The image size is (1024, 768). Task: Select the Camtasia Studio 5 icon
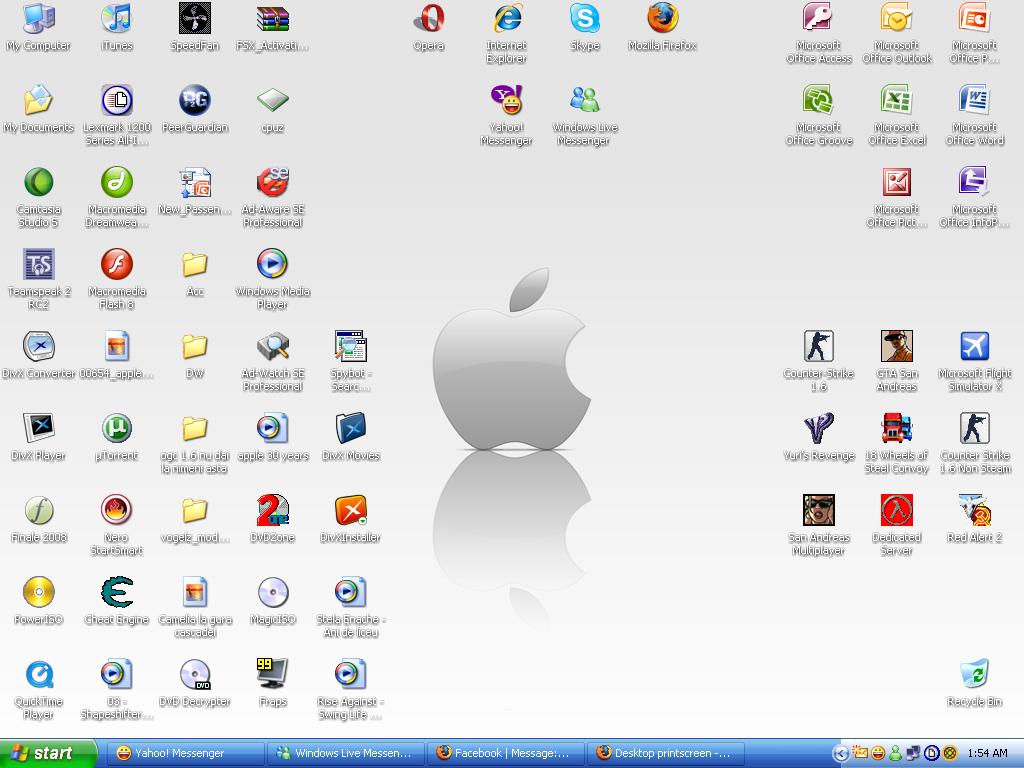pos(38,183)
